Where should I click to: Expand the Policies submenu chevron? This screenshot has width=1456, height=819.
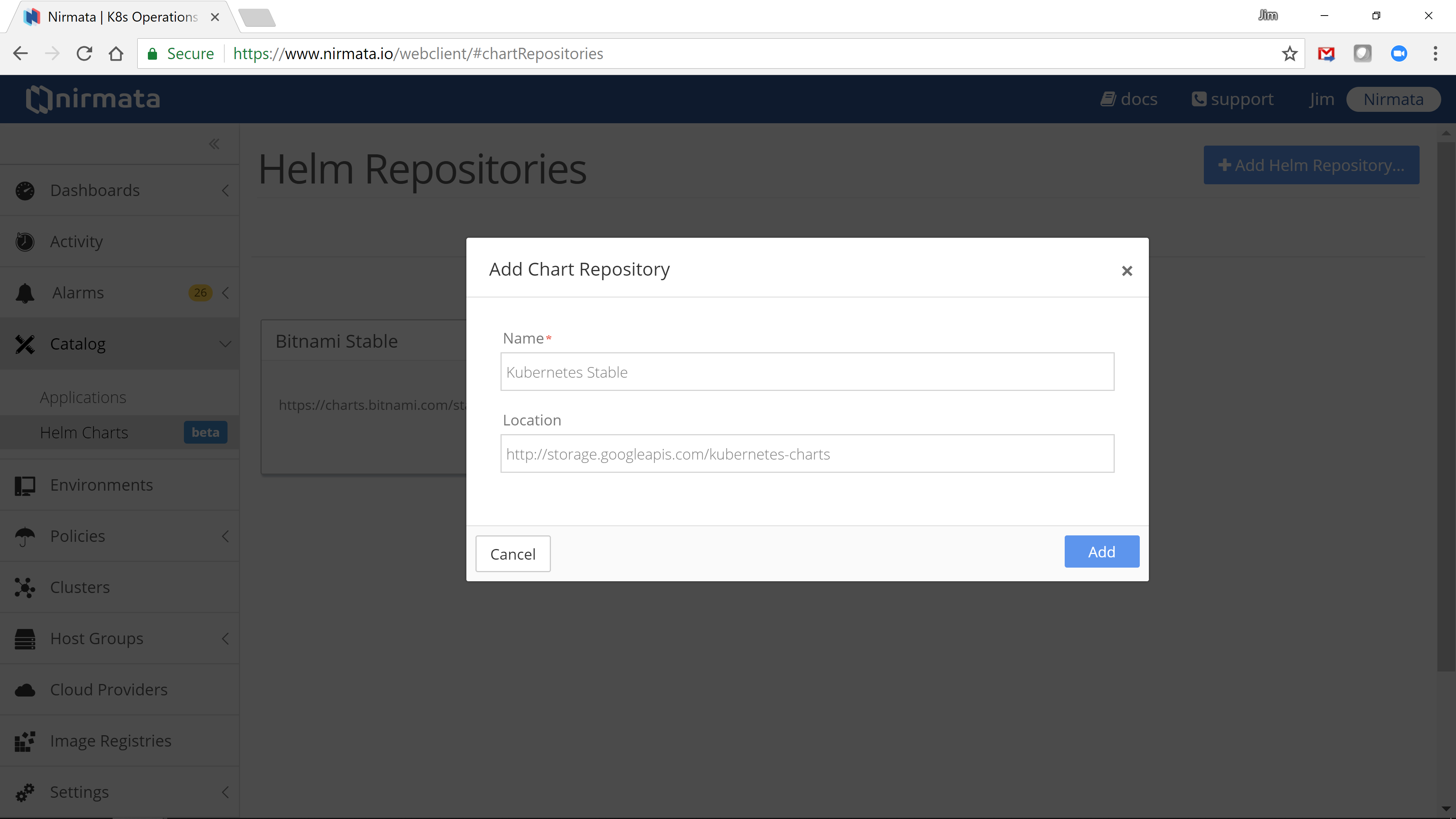pos(226,537)
